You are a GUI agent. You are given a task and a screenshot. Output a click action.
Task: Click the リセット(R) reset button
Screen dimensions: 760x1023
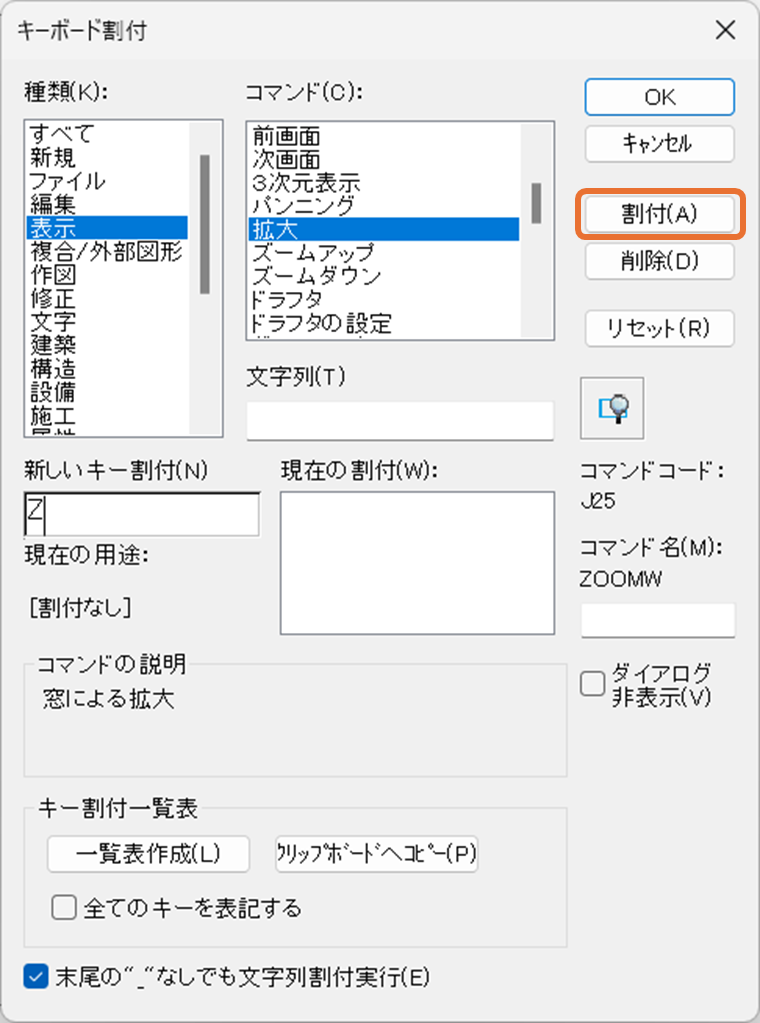tap(659, 328)
